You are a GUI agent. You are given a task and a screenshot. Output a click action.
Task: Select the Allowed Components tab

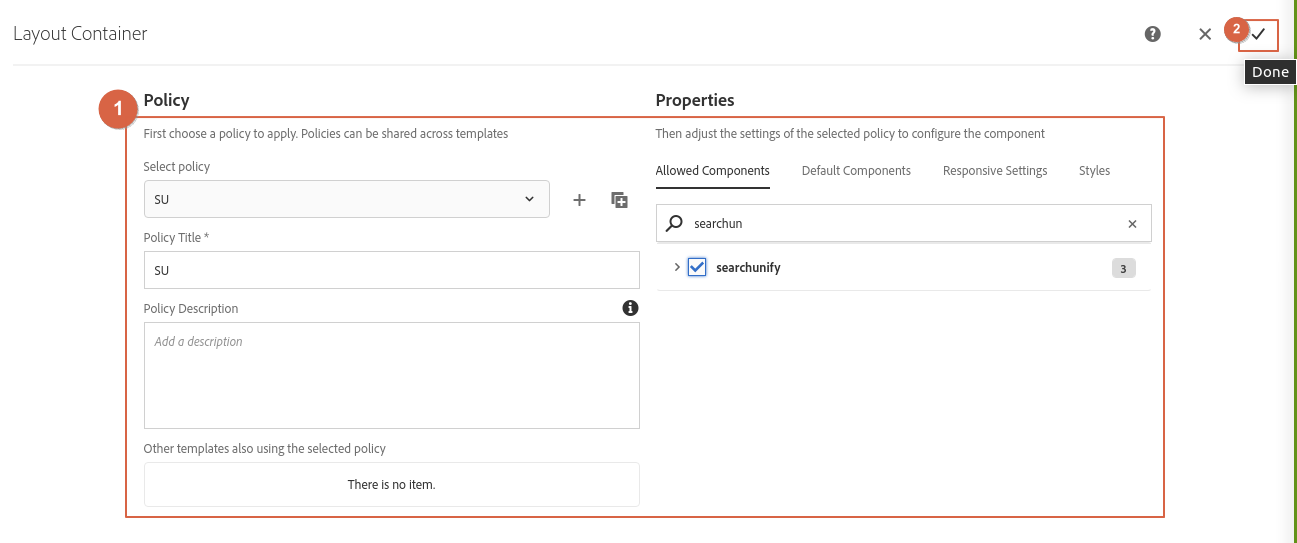pos(712,171)
